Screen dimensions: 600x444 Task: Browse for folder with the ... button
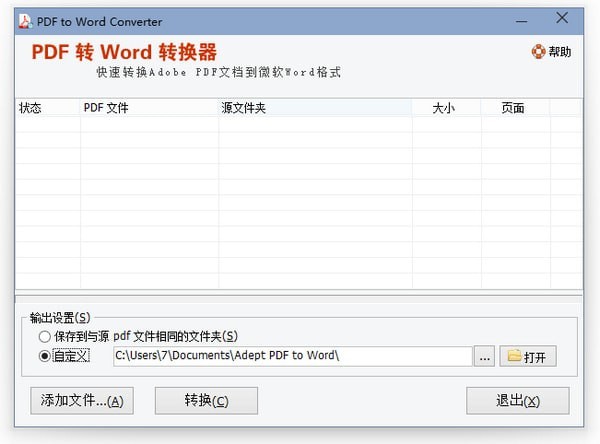pos(484,356)
